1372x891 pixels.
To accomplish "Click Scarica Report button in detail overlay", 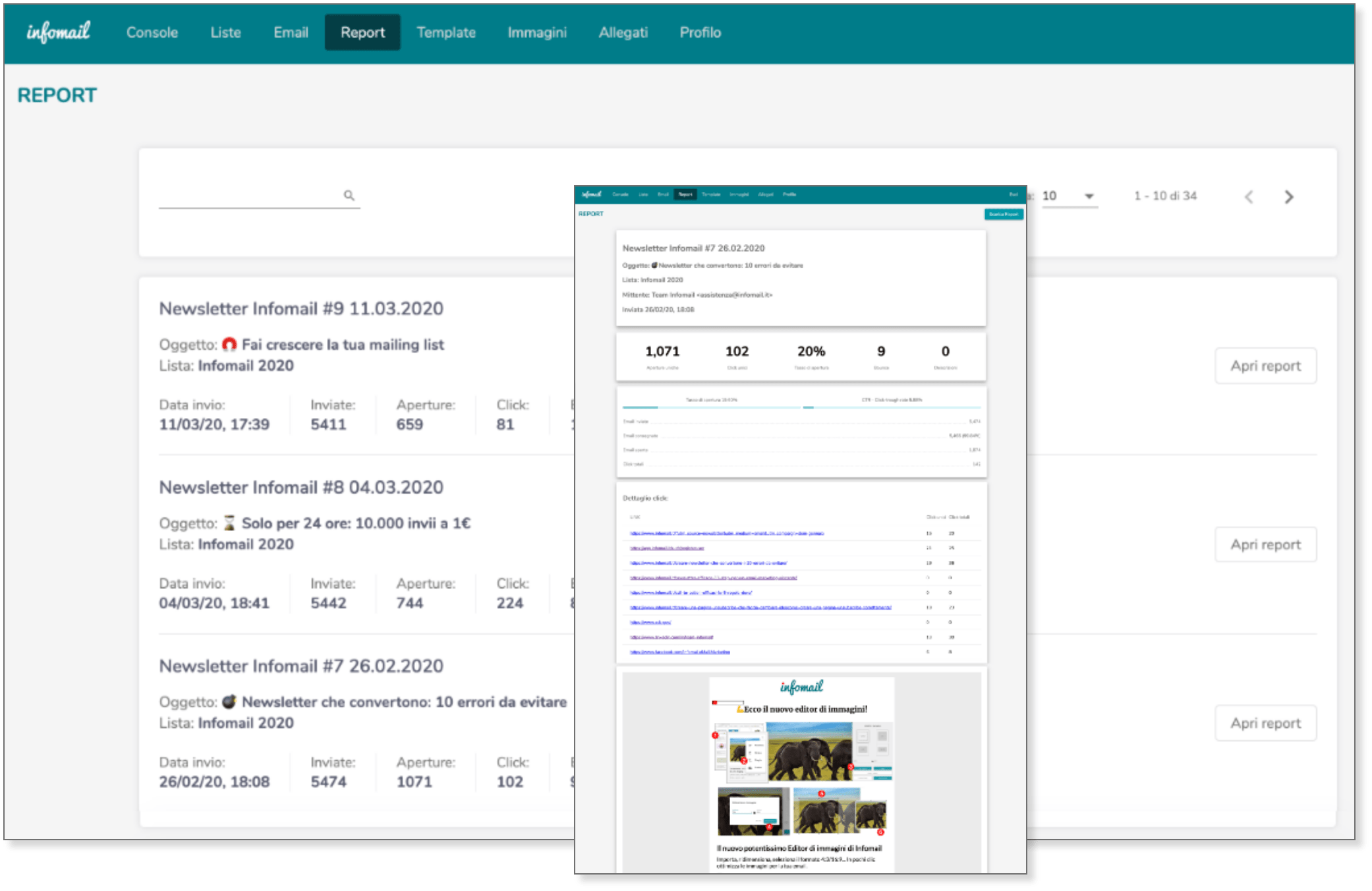I will tap(1004, 214).
